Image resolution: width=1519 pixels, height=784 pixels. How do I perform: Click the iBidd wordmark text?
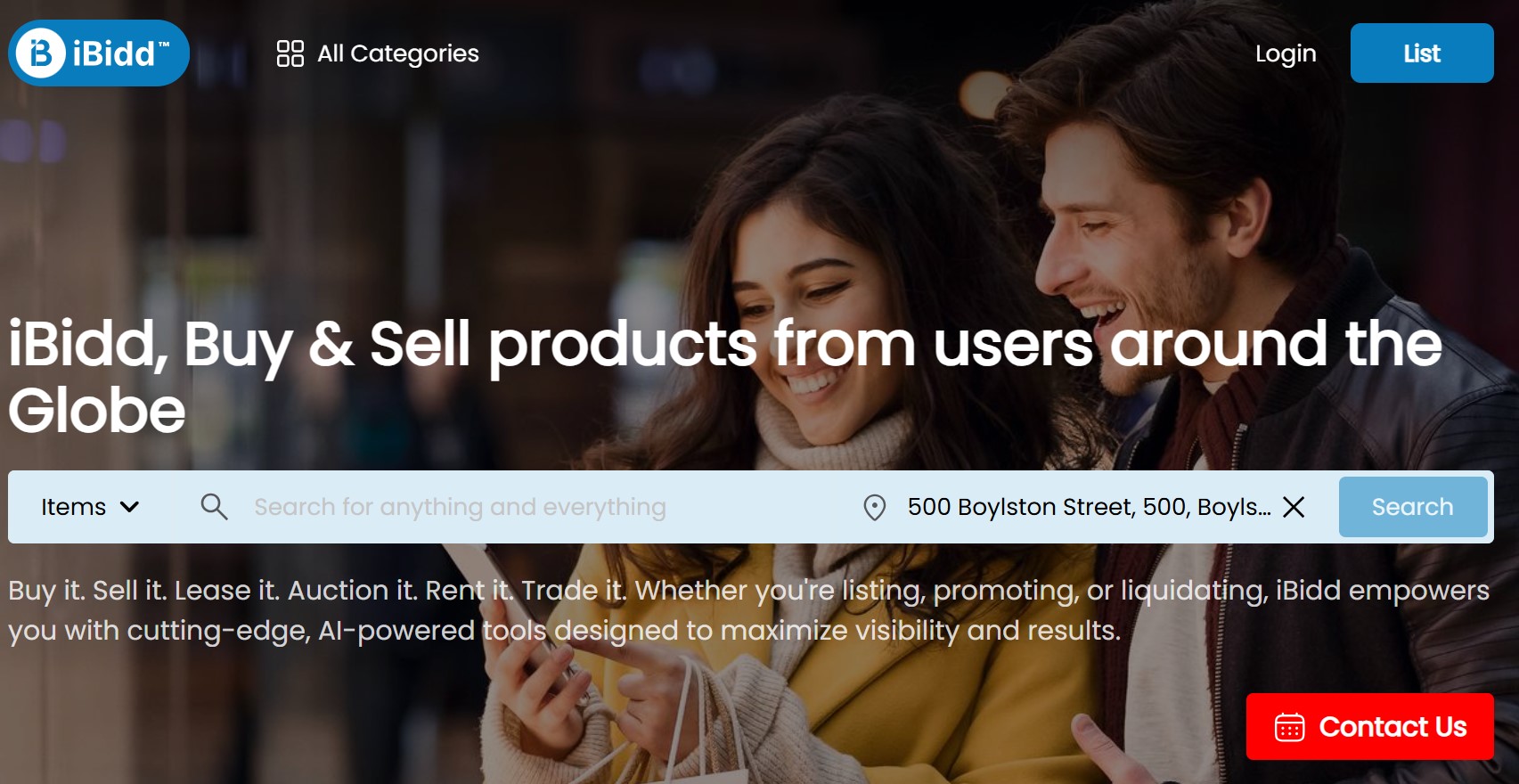114,54
